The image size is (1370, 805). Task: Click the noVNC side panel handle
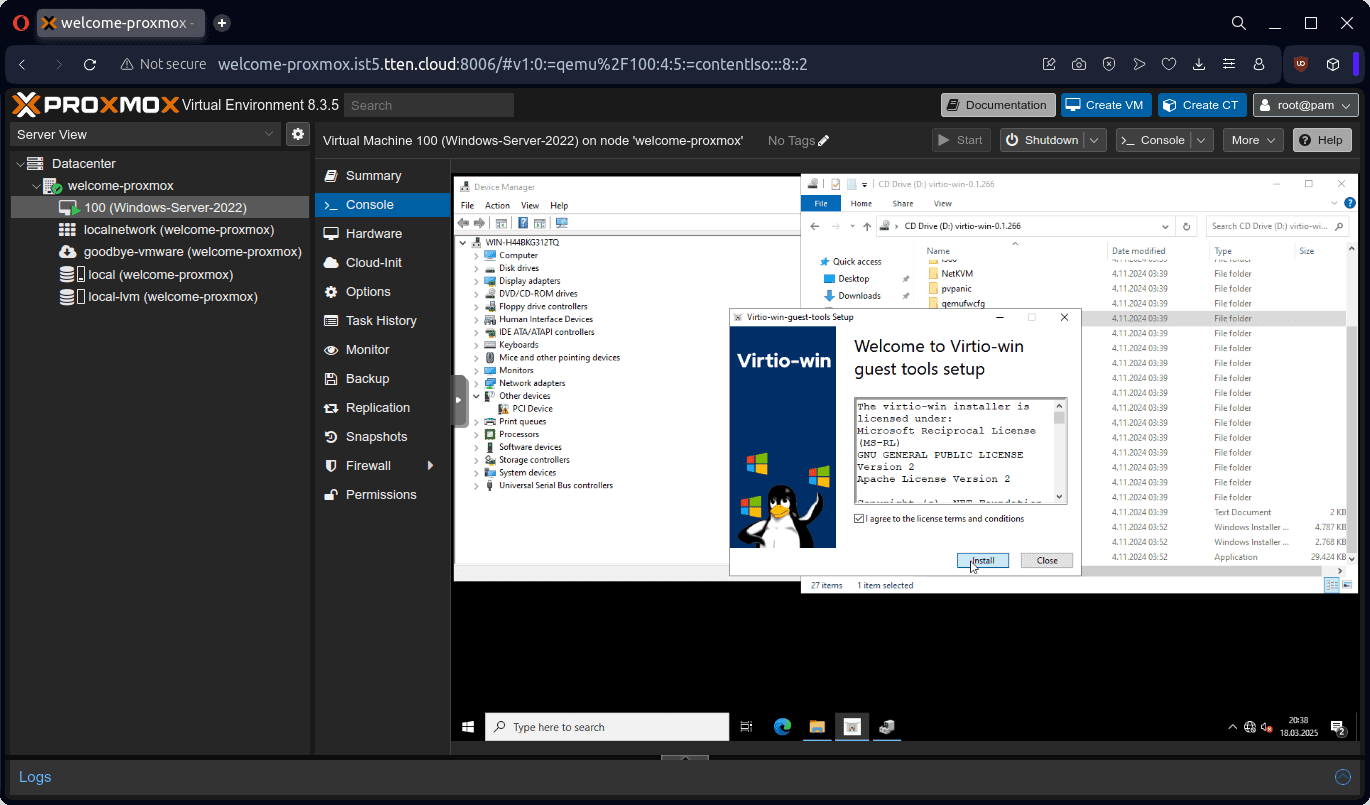coord(460,400)
